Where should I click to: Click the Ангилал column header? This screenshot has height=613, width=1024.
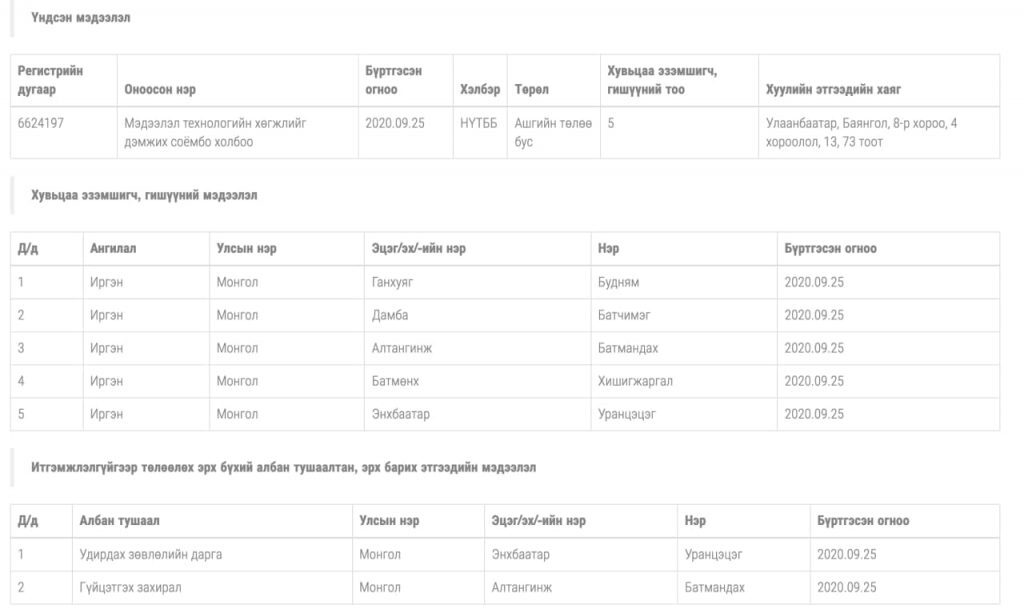113,249
